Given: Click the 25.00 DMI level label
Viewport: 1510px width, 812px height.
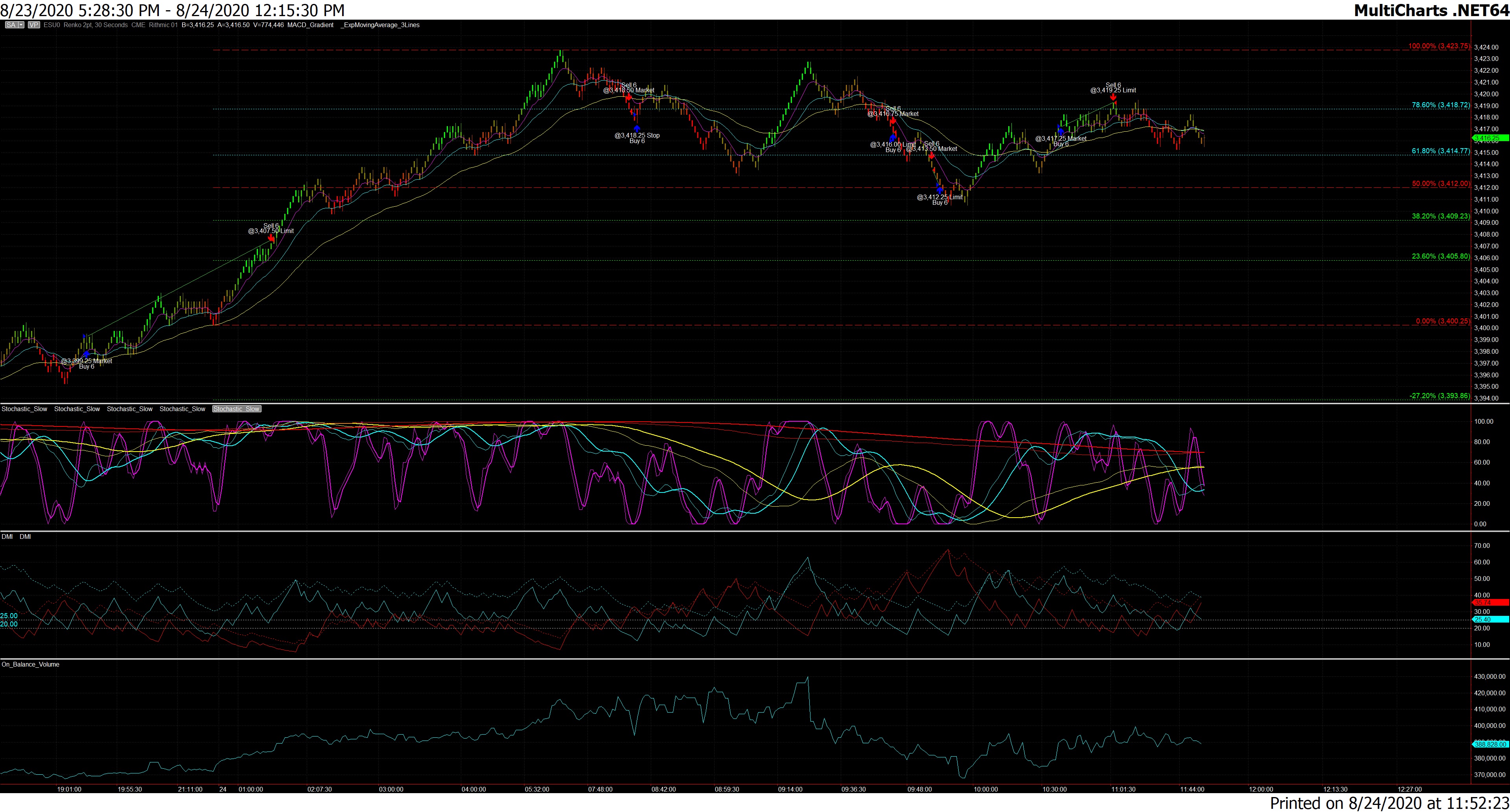Looking at the screenshot, I should 9,616.
